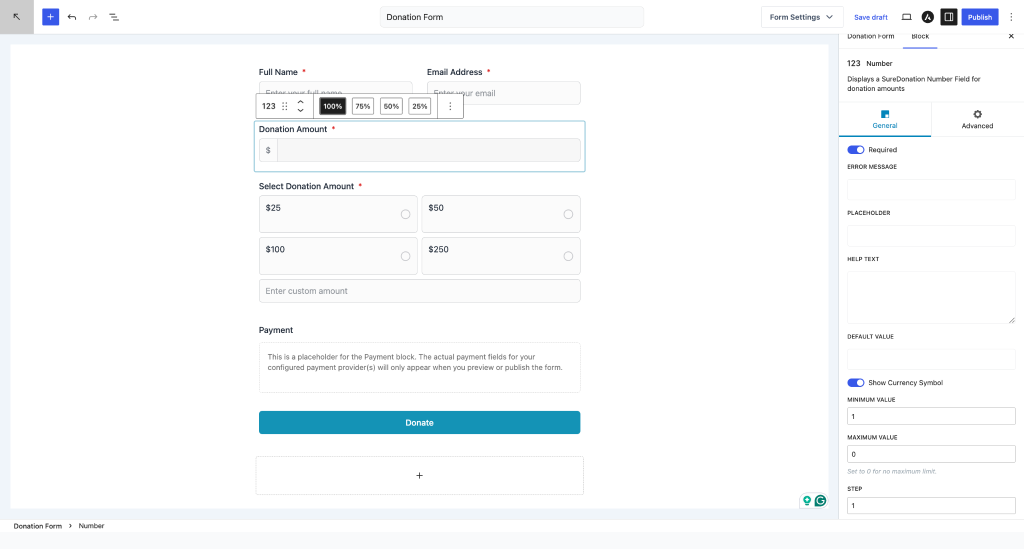Set block width to 25%
Viewport: 1024px width, 549px height.
click(x=419, y=106)
